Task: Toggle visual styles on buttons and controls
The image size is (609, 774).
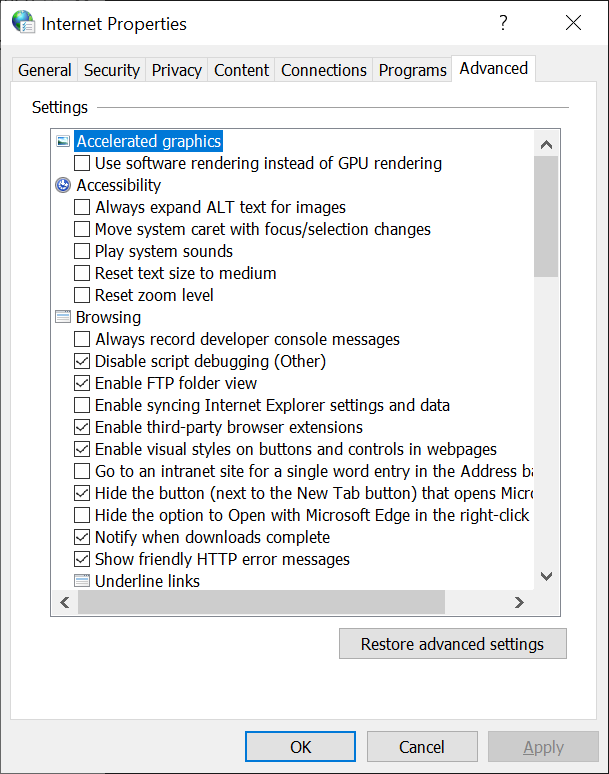Action: coord(82,449)
